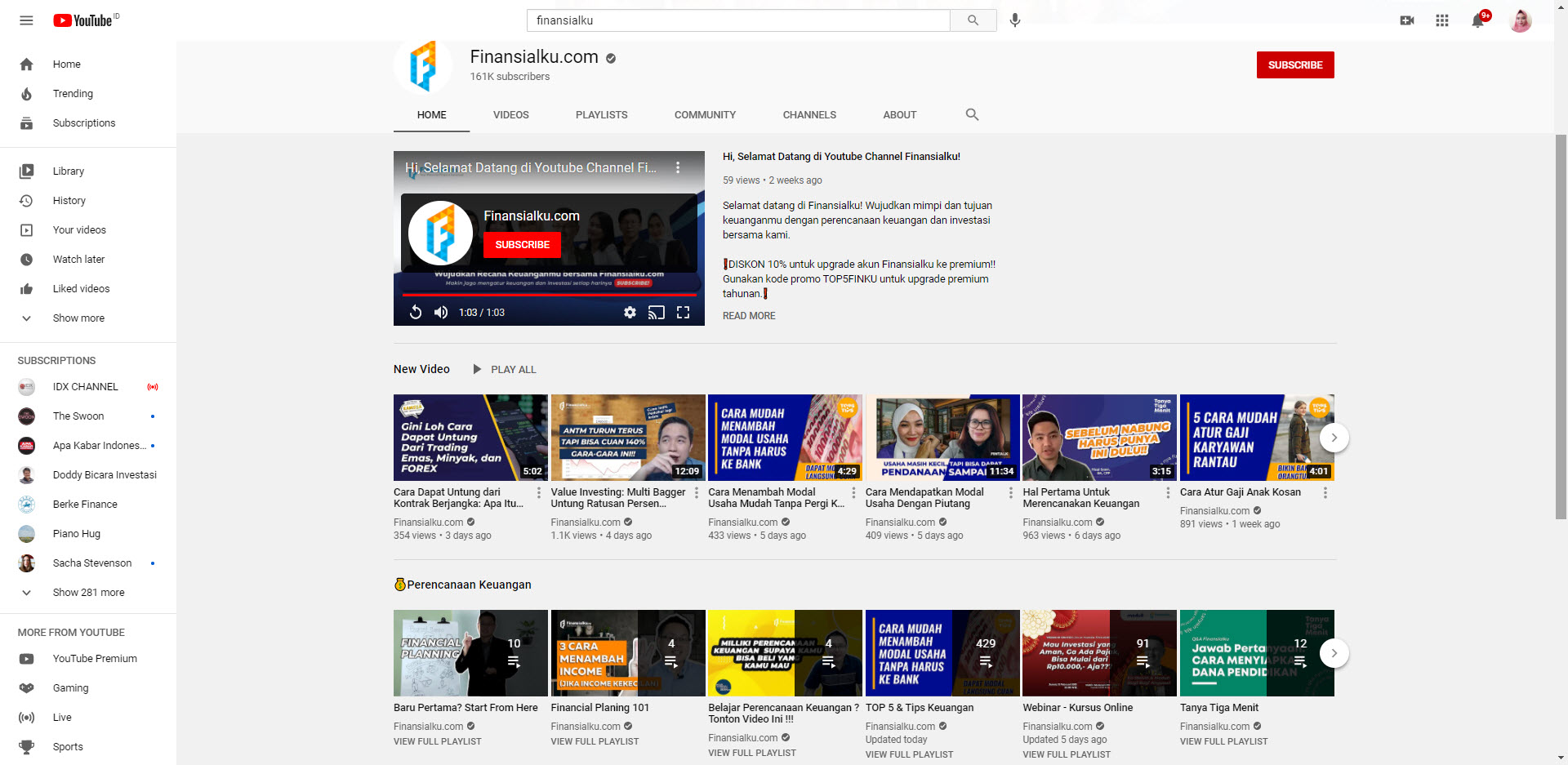This screenshot has height=765, width=1568.
Task: Click SUBSCRIBE inside the trailer video
Action: (x=522, y=245)
